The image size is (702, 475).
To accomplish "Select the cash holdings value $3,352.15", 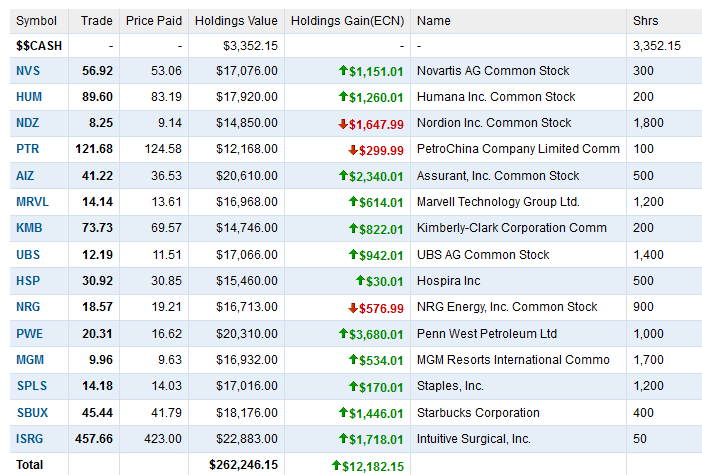I will click(x=250, y=46).
